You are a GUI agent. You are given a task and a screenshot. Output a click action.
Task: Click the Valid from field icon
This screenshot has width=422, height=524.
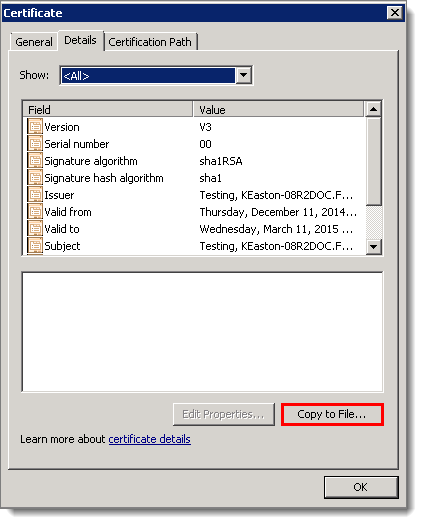(x=35, y=212)
